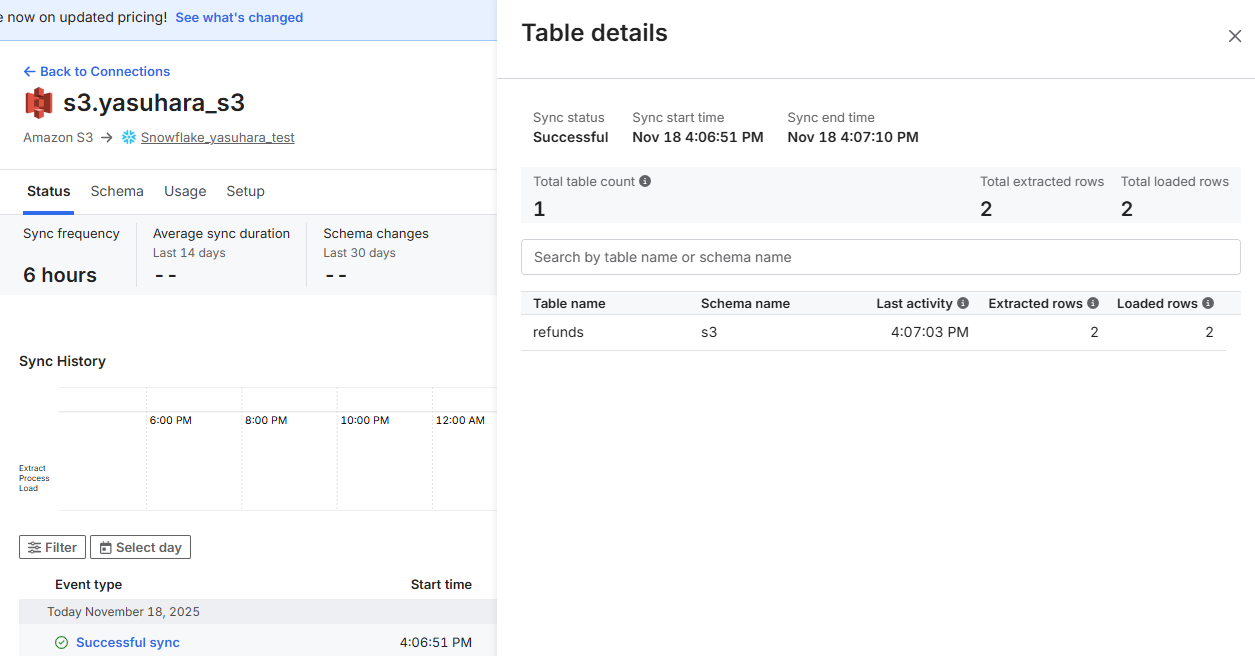The height and width of the screenshot is (656, 1255).
Task: Select the Status tab
Action: (48, 191)
